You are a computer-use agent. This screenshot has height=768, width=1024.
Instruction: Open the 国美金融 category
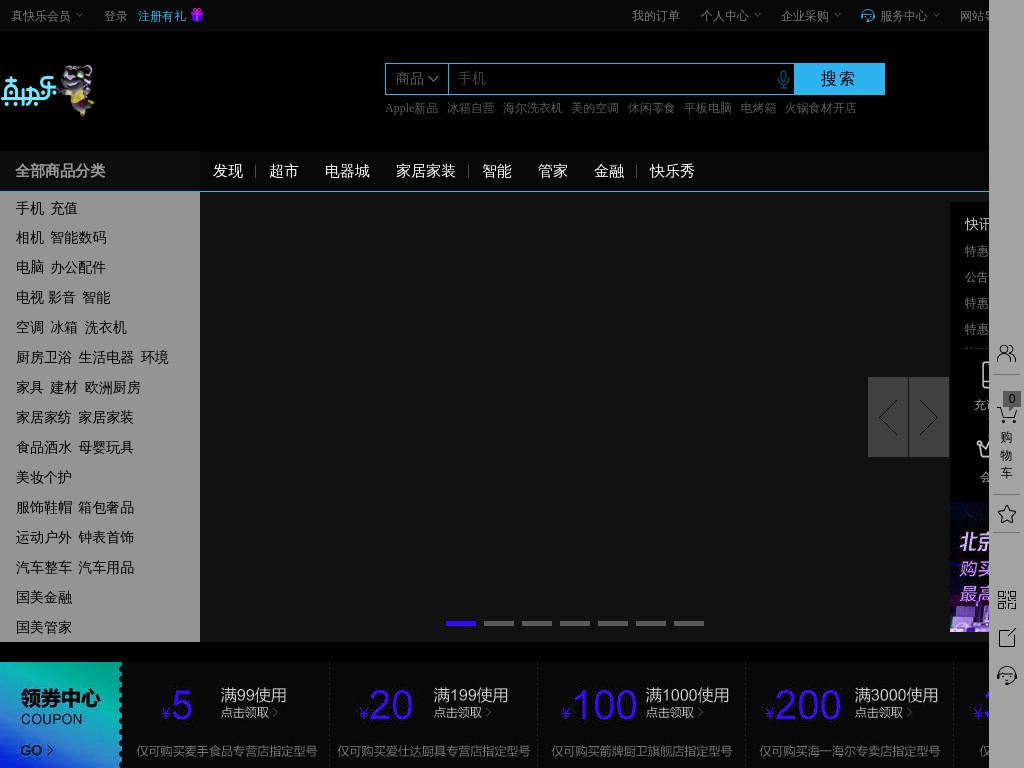44,598
